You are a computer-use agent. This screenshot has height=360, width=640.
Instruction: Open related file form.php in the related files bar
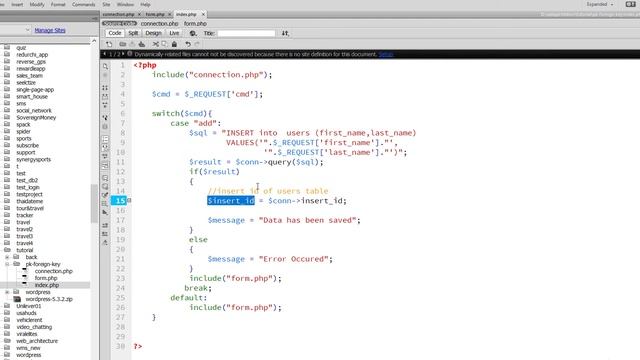pos(195,24)
